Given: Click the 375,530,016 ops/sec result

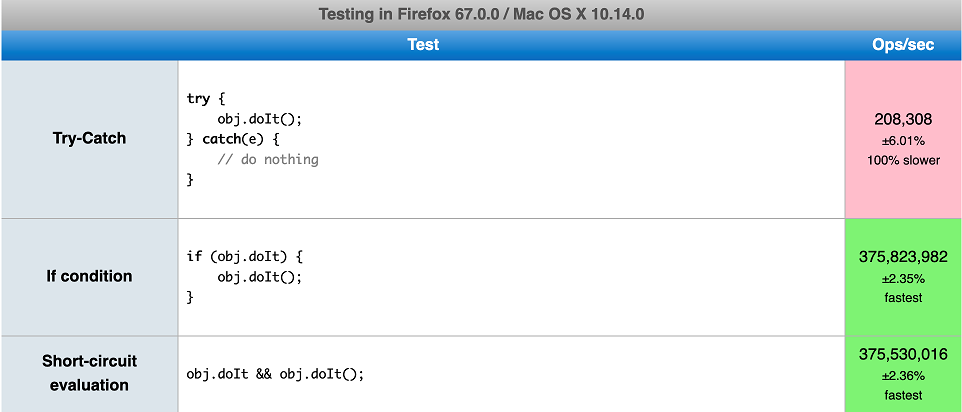Looking at the screenshot, I should 903,354.
